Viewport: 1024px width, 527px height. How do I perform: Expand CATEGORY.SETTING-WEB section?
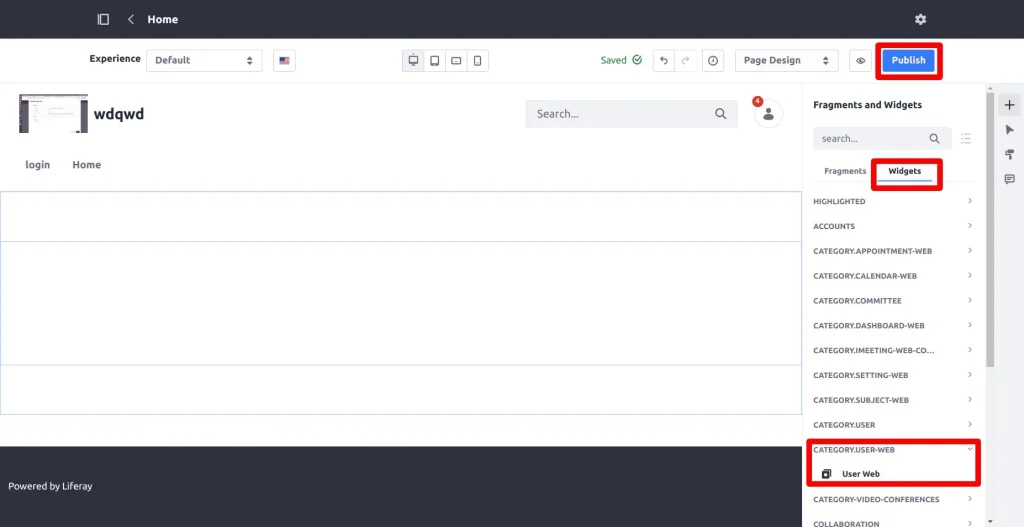tap(893, 375)
